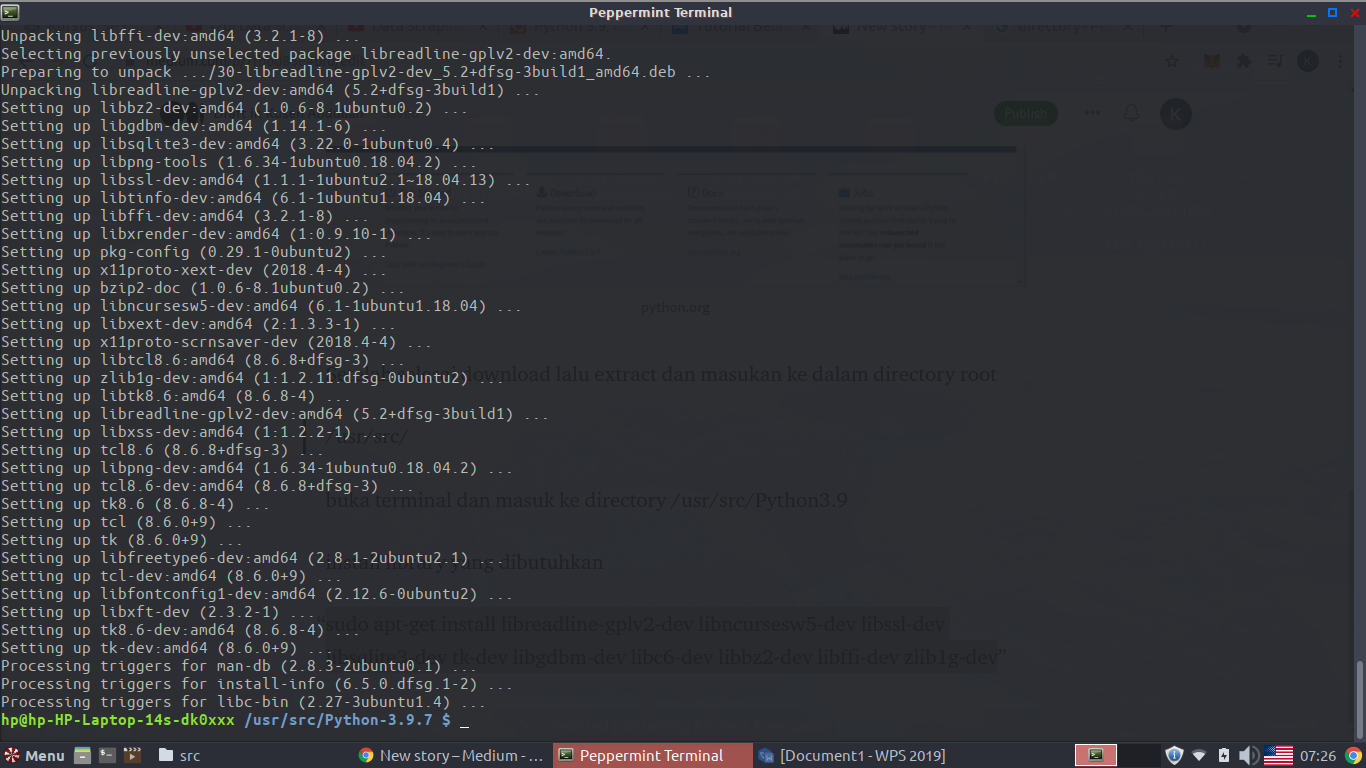Launch Chrome from the system tray
The image size is (1366, 768).
(1355, 755)
